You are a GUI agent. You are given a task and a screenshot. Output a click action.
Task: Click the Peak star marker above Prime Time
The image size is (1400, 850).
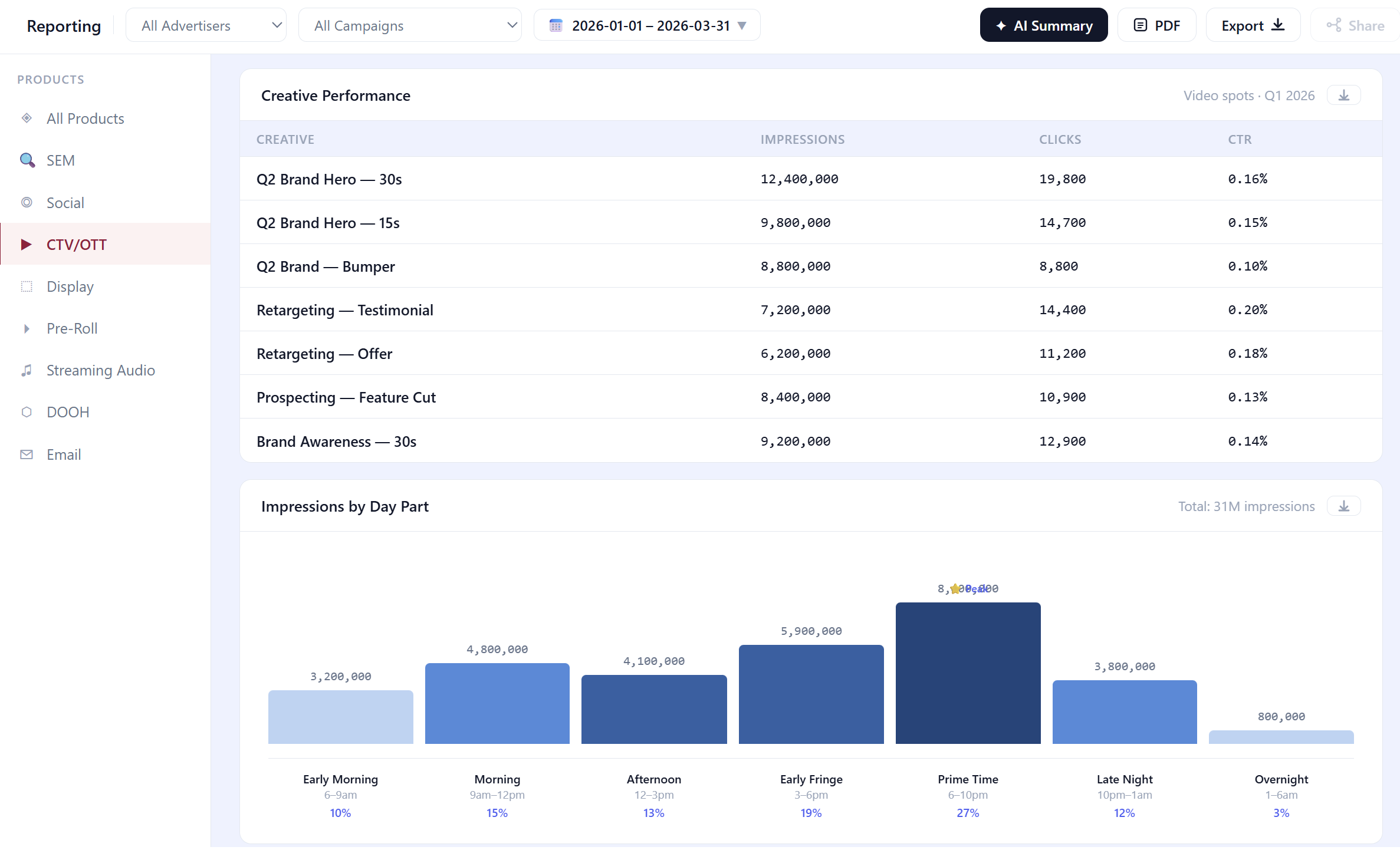[955, 588]
